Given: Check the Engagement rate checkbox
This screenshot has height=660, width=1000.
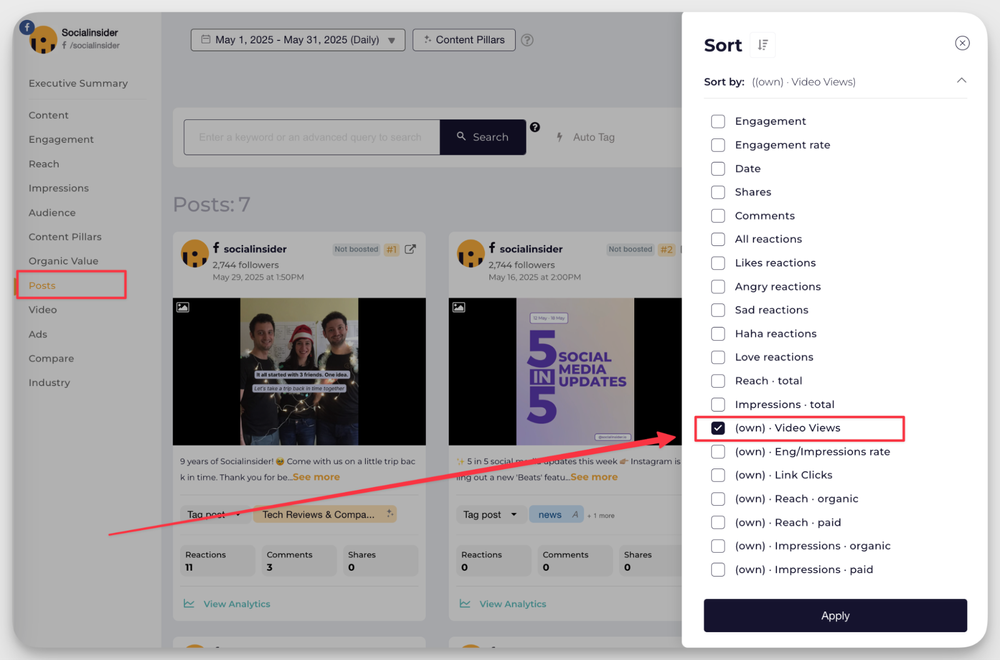Looking at the screenshot, I should click(718, 145).
